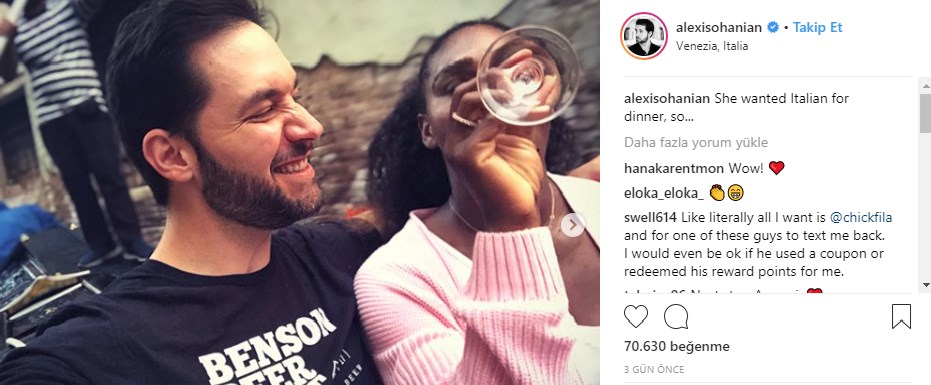
Task: Click the blue verified badge
Action: (x=772, y=27)
